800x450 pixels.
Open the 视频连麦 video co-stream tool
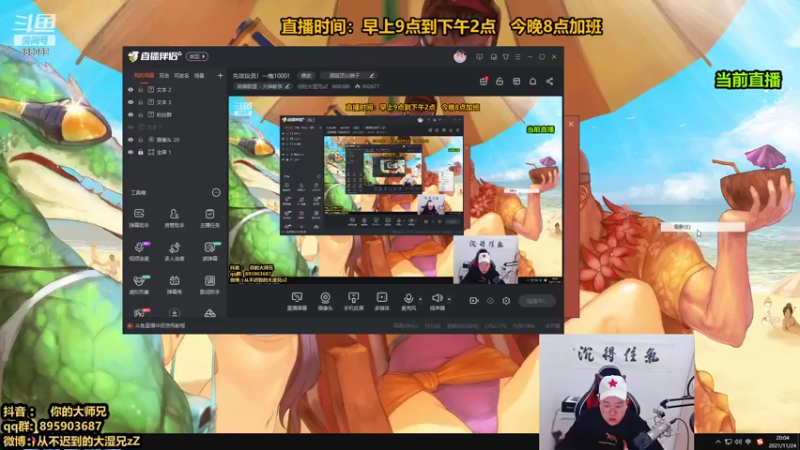pyautogui.click(x=139, y=251)
